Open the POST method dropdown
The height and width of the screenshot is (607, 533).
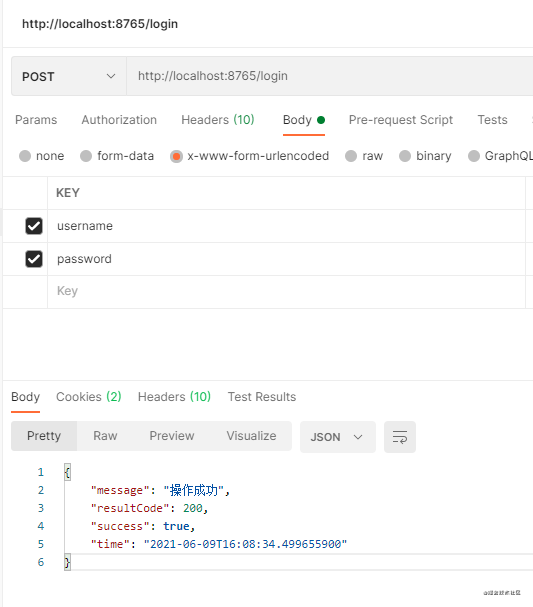pos(69,76)
